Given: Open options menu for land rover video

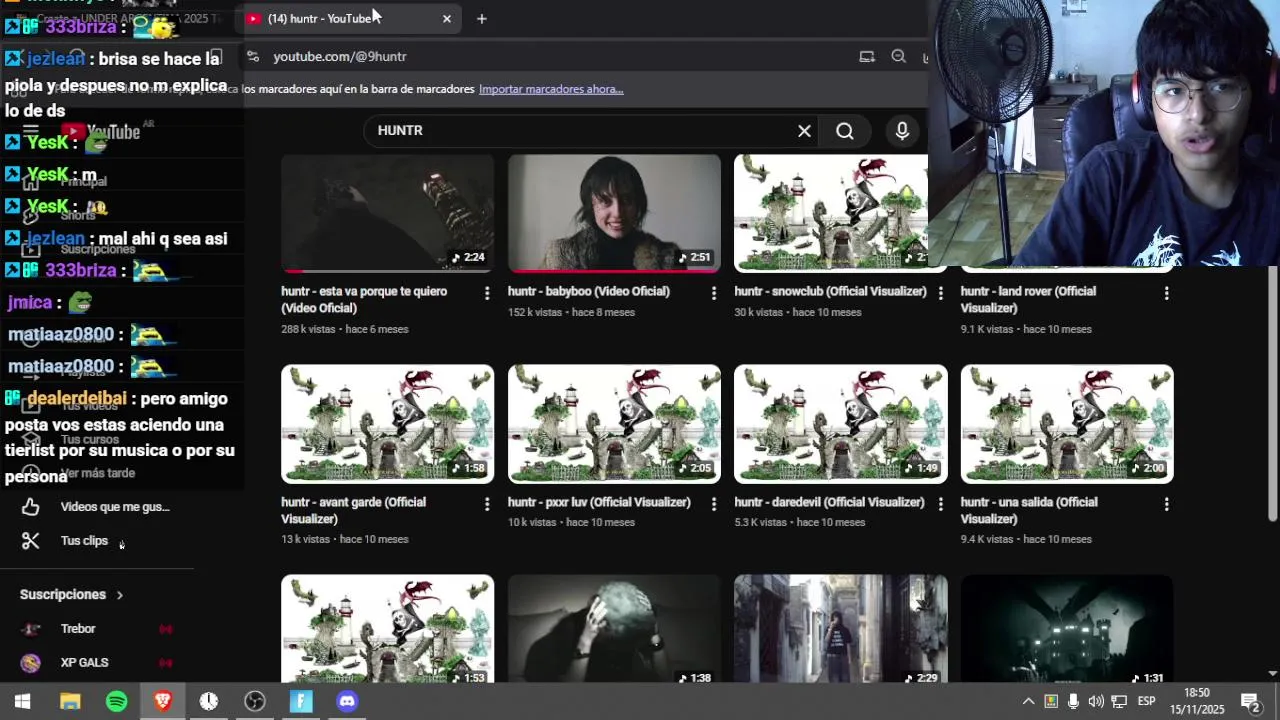Looking at the screenshot, I should click(1166, 293).
